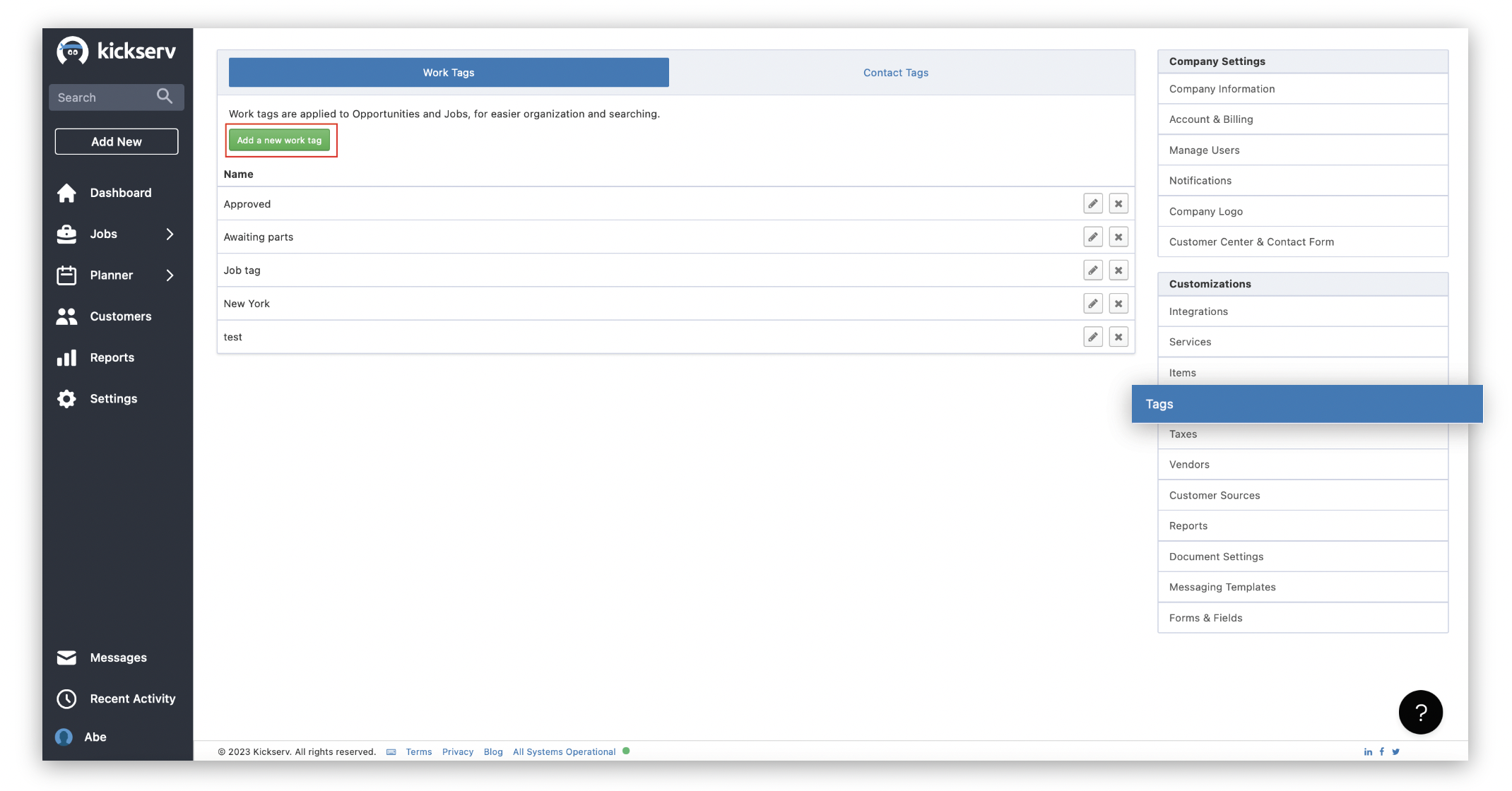Open the LinkedIn footer icon
1512x791 pixels.
point(1368,751)
